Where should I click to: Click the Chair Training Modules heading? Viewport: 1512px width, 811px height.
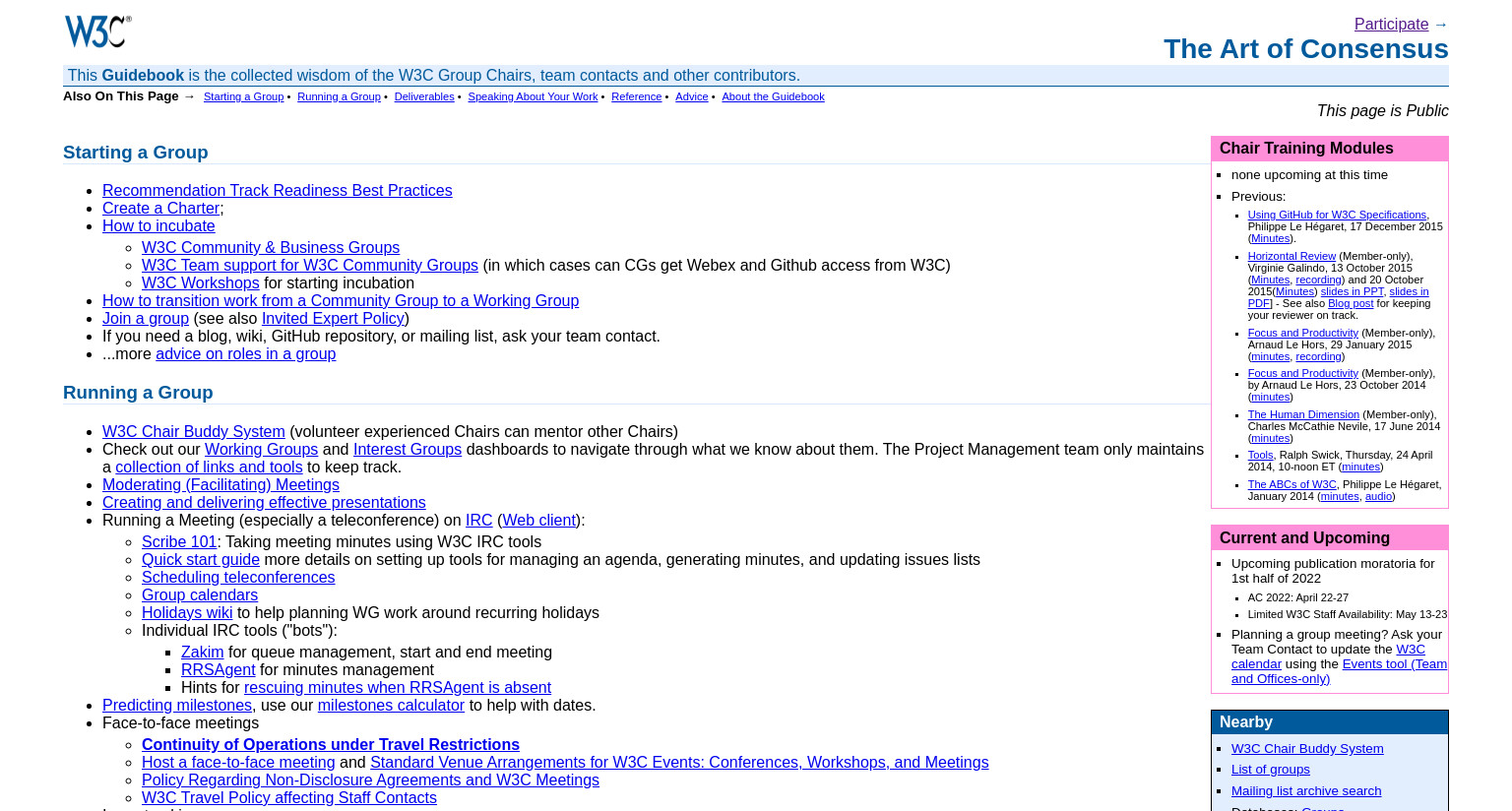point(1306,149)
